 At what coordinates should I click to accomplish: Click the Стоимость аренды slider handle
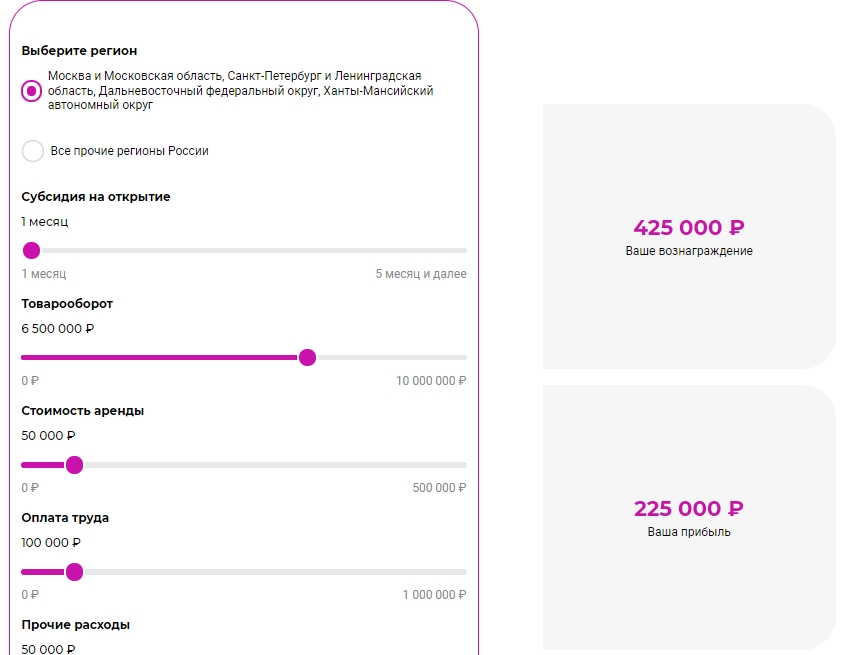[x=74, y=465]
